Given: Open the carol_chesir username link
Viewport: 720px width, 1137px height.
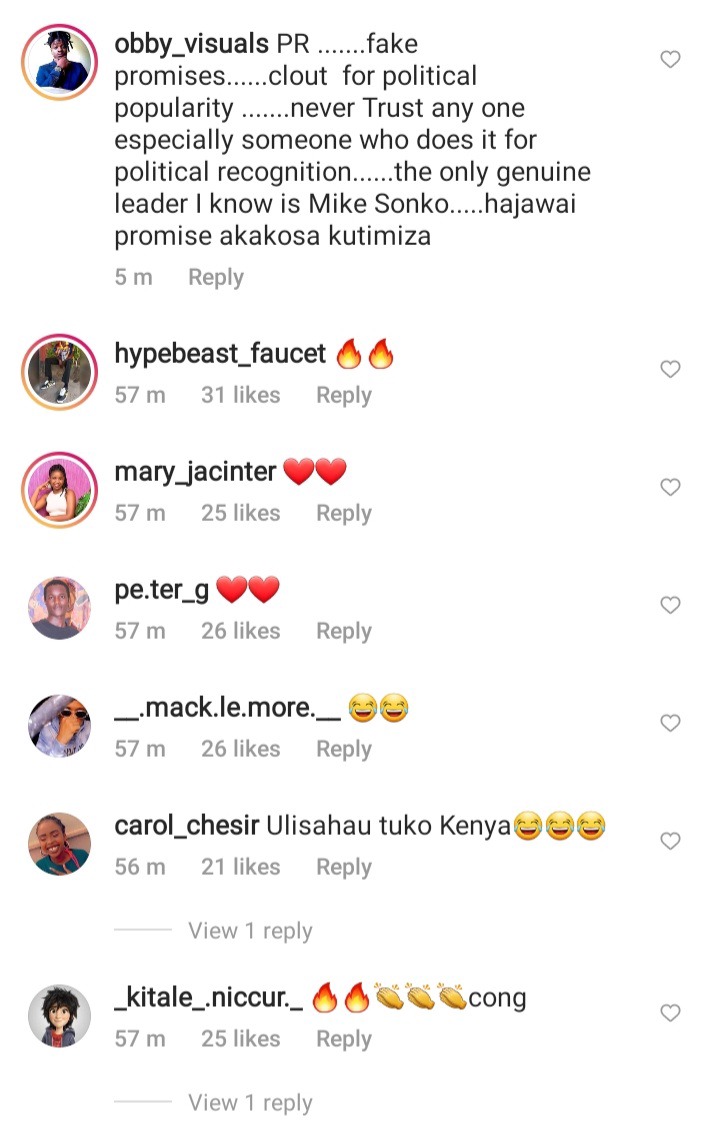Looking at the screenshot, I should (187, 826).
